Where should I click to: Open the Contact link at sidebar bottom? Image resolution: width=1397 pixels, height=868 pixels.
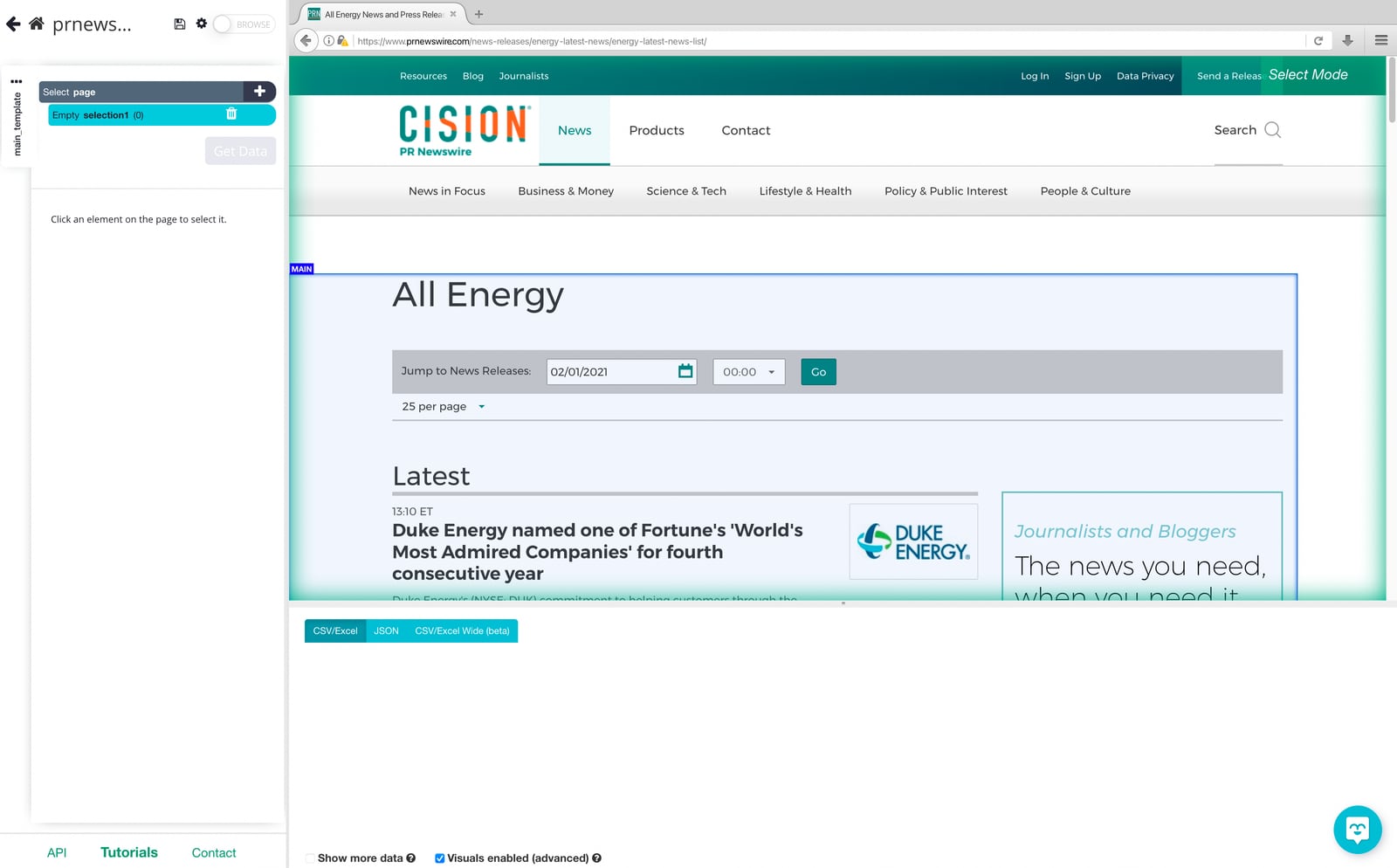pyautogui.click(x=214, y=853)
